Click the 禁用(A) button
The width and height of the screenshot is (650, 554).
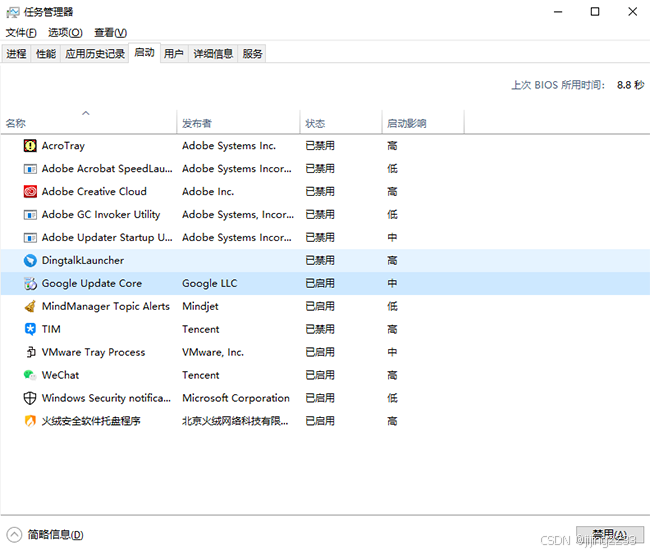click(x=610, y=535)
